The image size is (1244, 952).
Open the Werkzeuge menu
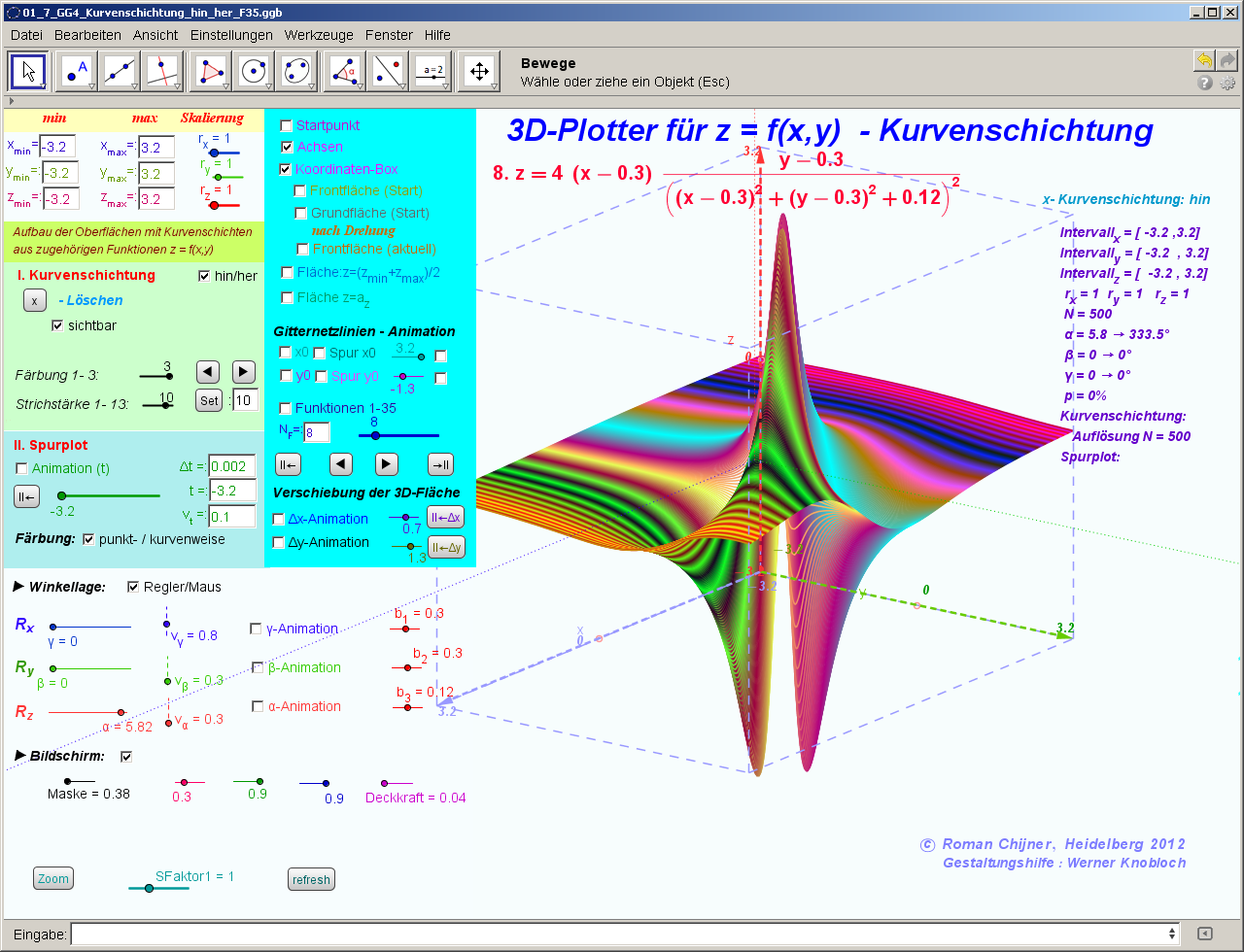click(x=319, y=35)
